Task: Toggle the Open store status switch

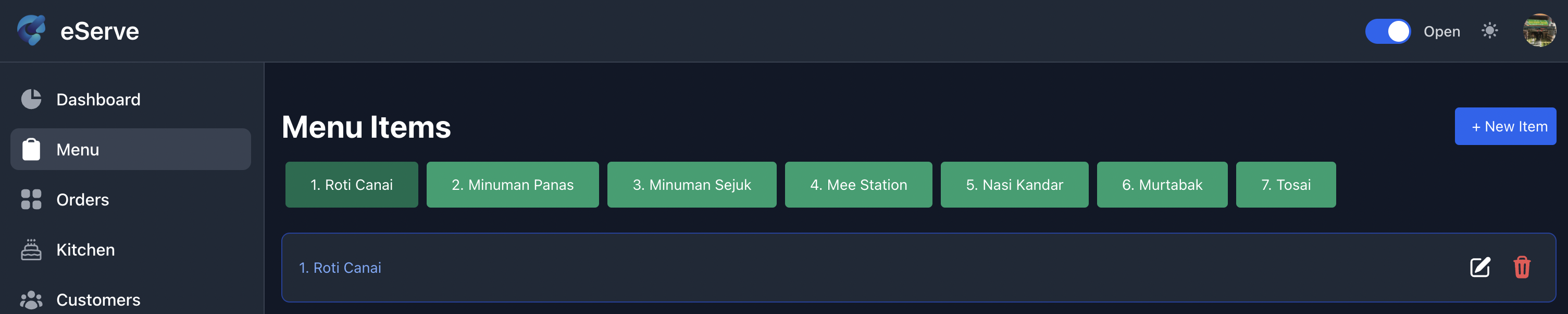Action: 1387,31
